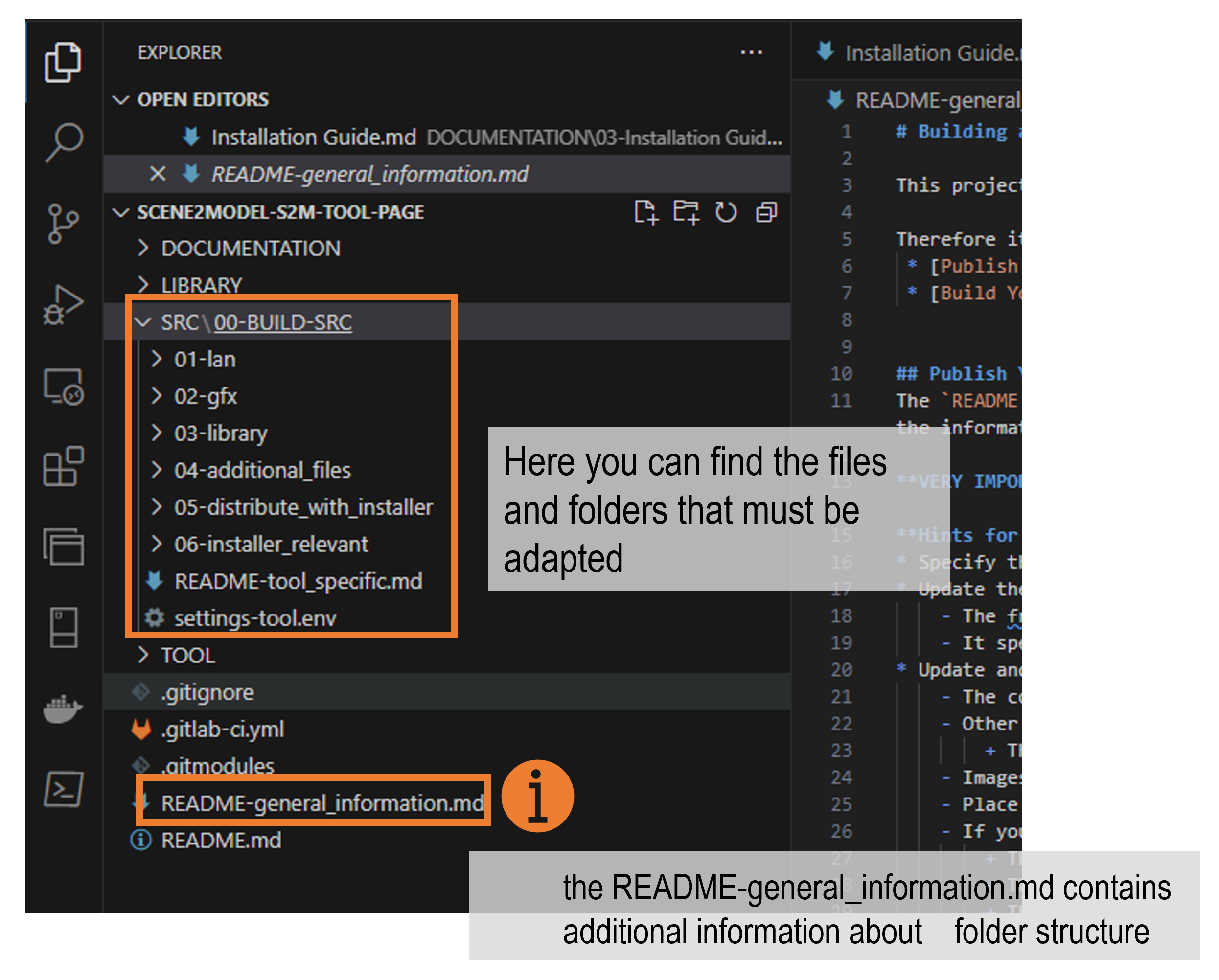Viewport: 1219px width, 980px height.
Task: Click the '[Publish' link text on line 6
Action: [x=974, y=266]
